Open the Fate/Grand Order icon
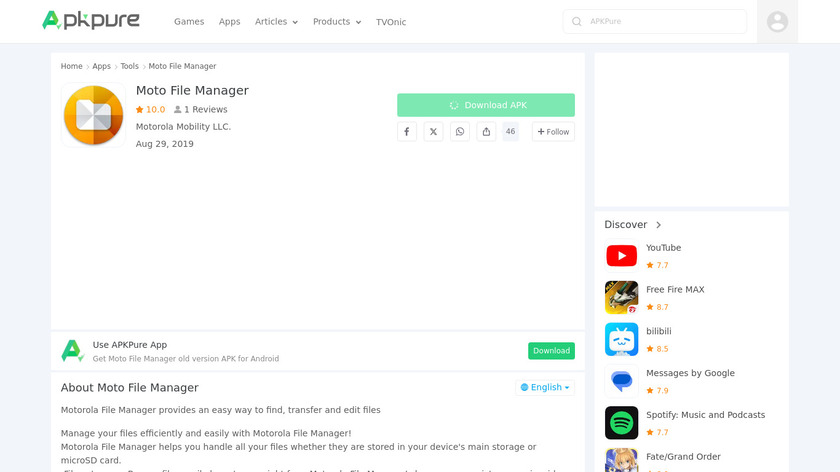The image size is (840, 472). pos(621,460)
